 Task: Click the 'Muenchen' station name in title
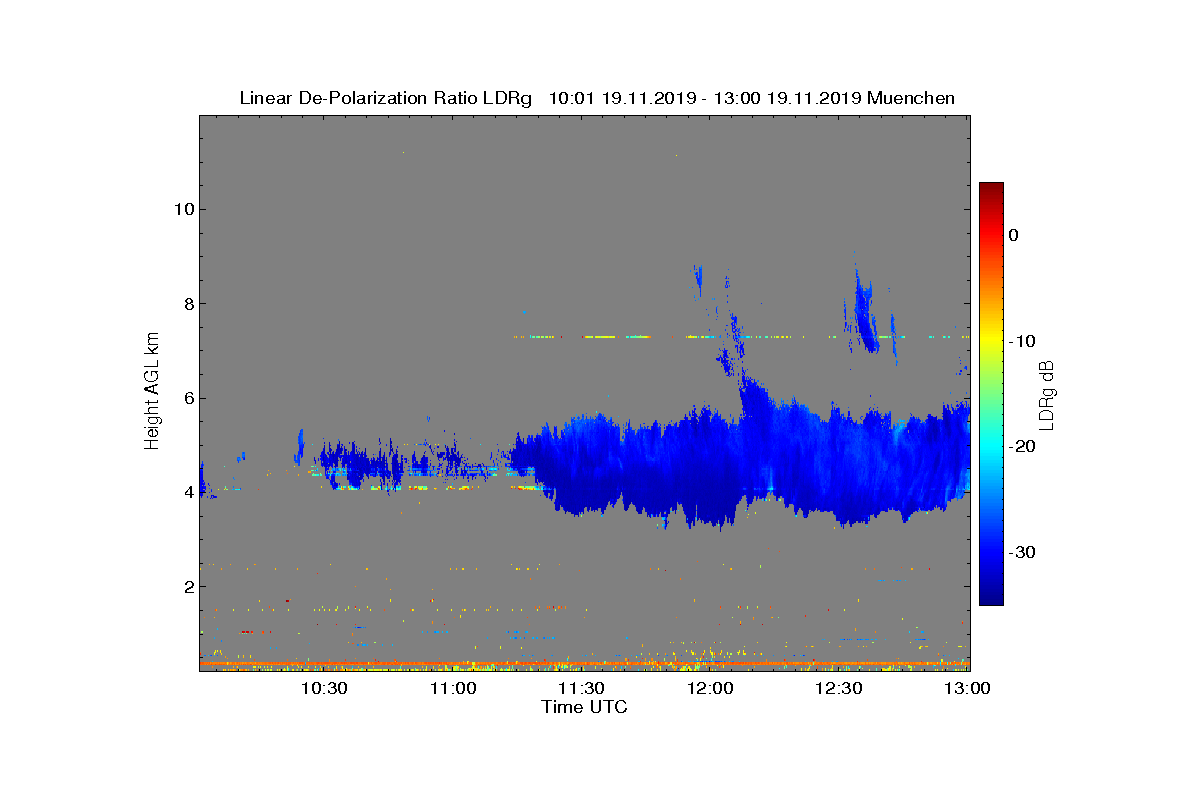pyautogui.click(x=911, y=98)
